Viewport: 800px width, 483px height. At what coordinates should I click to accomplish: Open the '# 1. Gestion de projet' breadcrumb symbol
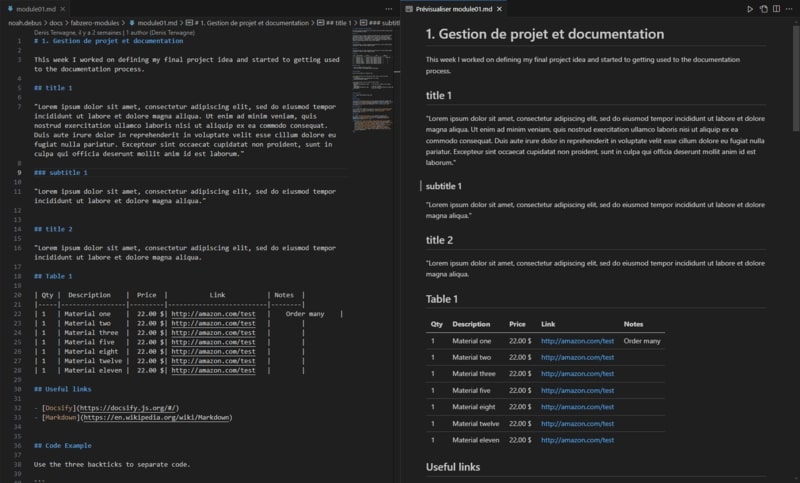pyautogui.click(x=247, y=23)
